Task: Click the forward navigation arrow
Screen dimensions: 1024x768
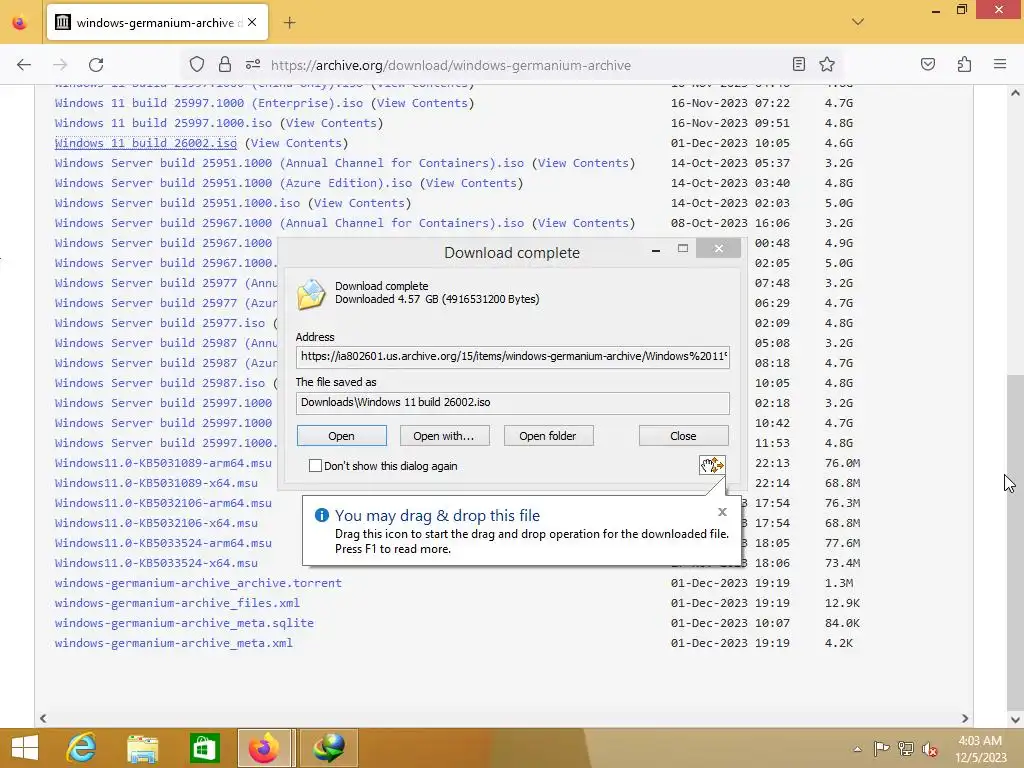Action: click(x=60, y=64)
